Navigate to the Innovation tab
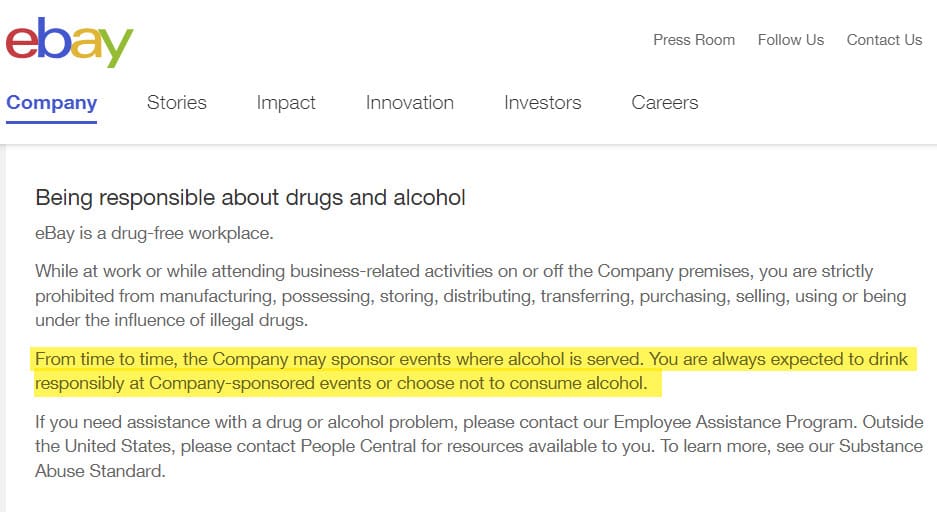 click(x=409, y=102)
